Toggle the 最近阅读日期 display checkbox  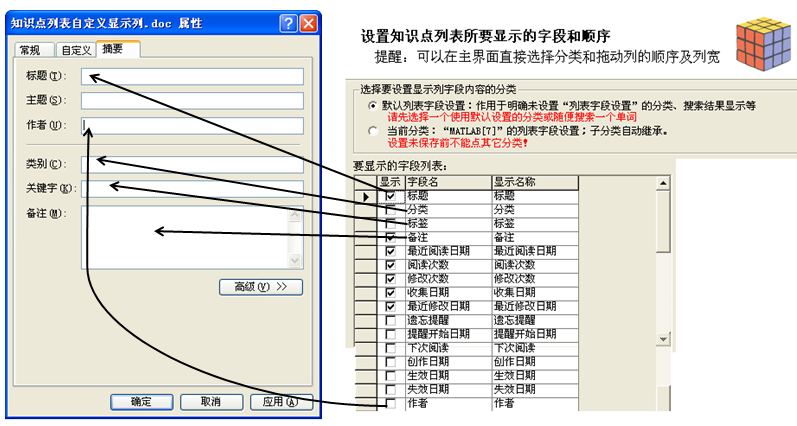click(390, 251)
